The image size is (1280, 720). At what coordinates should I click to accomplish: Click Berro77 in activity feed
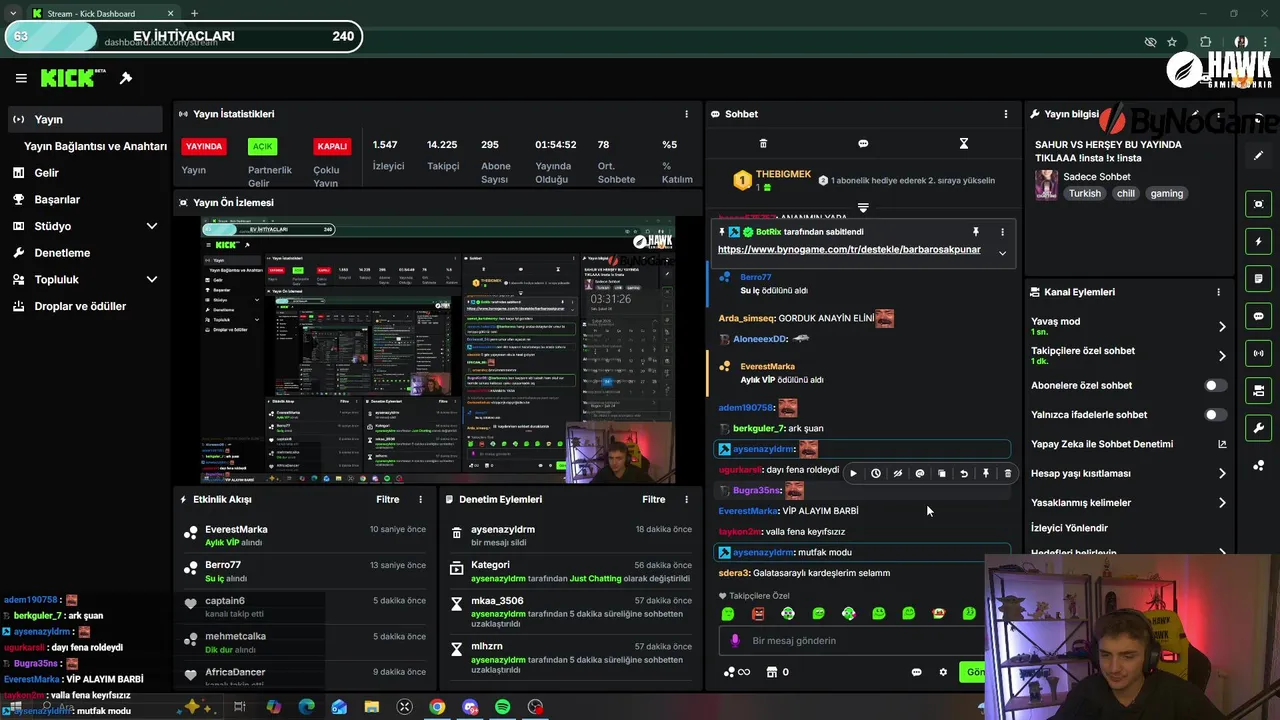tap(223, 565)
